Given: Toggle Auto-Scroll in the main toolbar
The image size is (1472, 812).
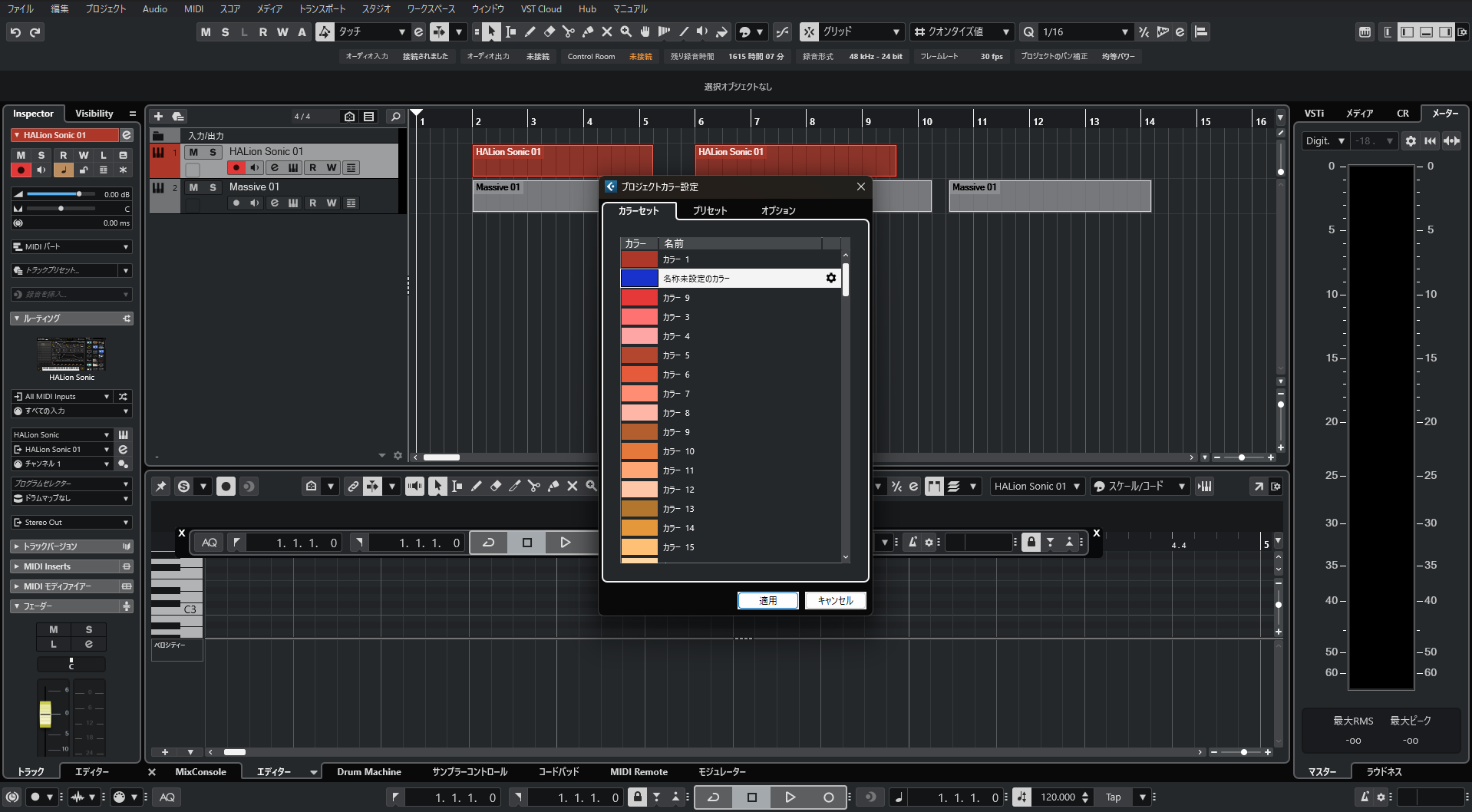Looking at the screenshot, I should 439,32.
